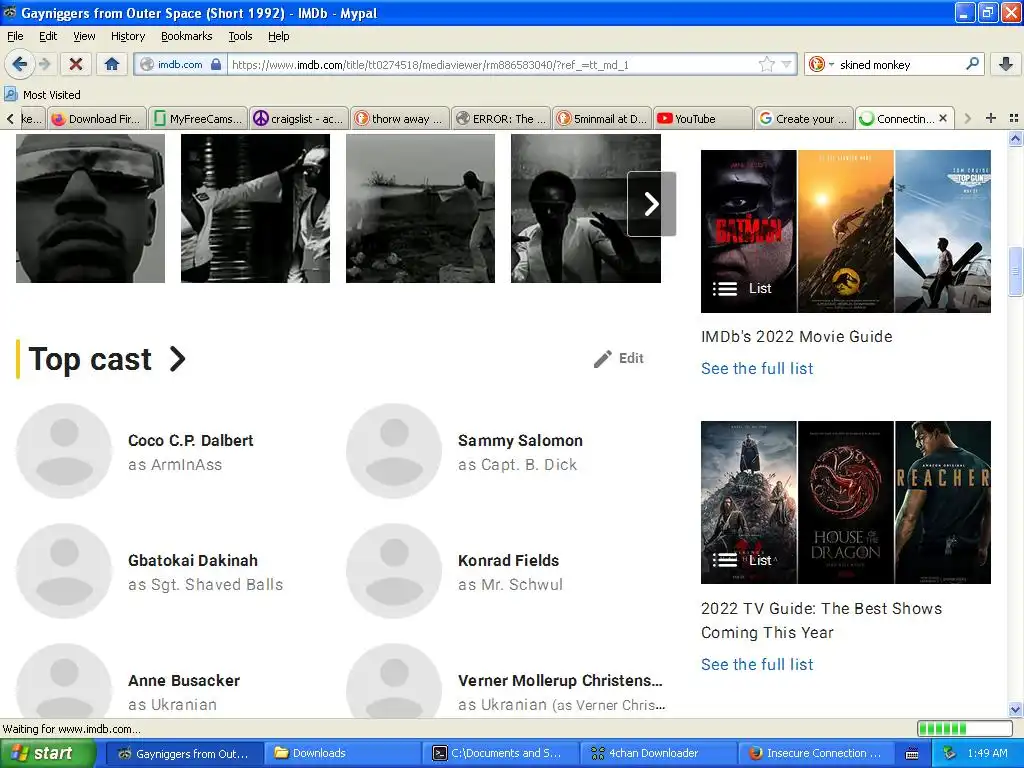1024x768 pixels.
Task: Switch to Insecure Connection taskbar window
Action: pos(817,753)
